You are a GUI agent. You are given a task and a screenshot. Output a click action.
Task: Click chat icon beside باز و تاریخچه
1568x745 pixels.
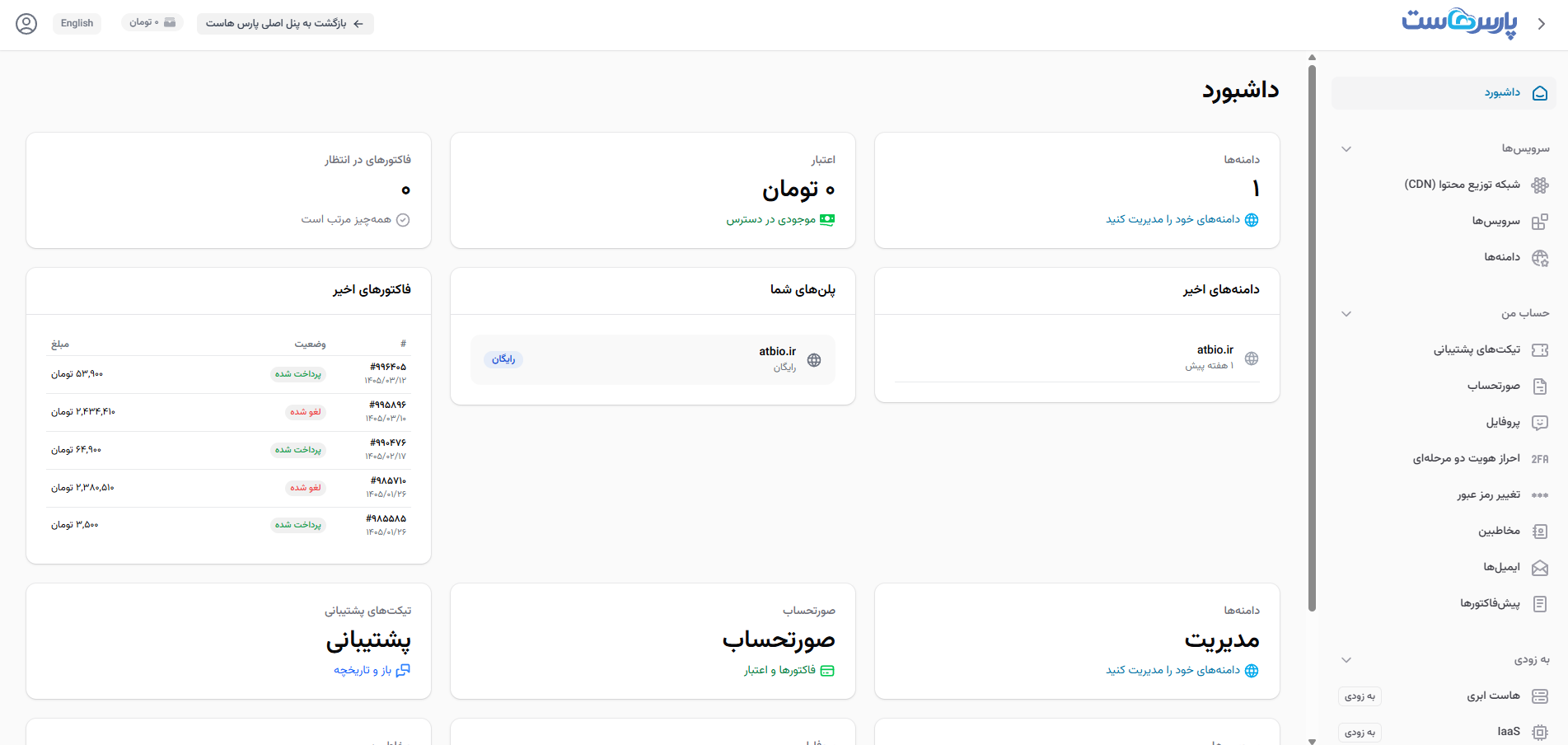pyautogui.click(x=403, y=671)
